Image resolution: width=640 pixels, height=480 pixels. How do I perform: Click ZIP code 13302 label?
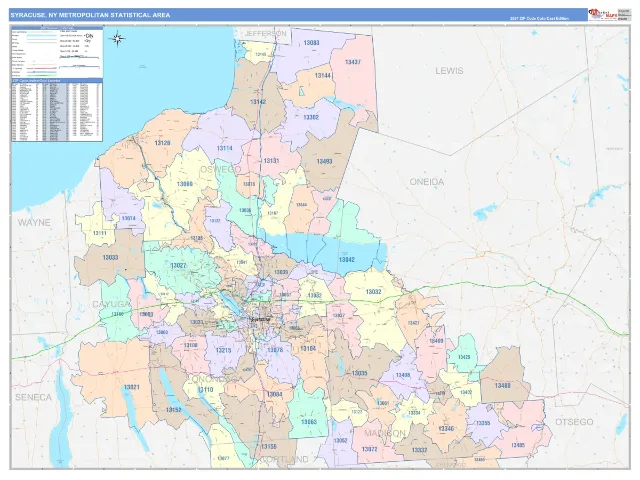(311, 117)
